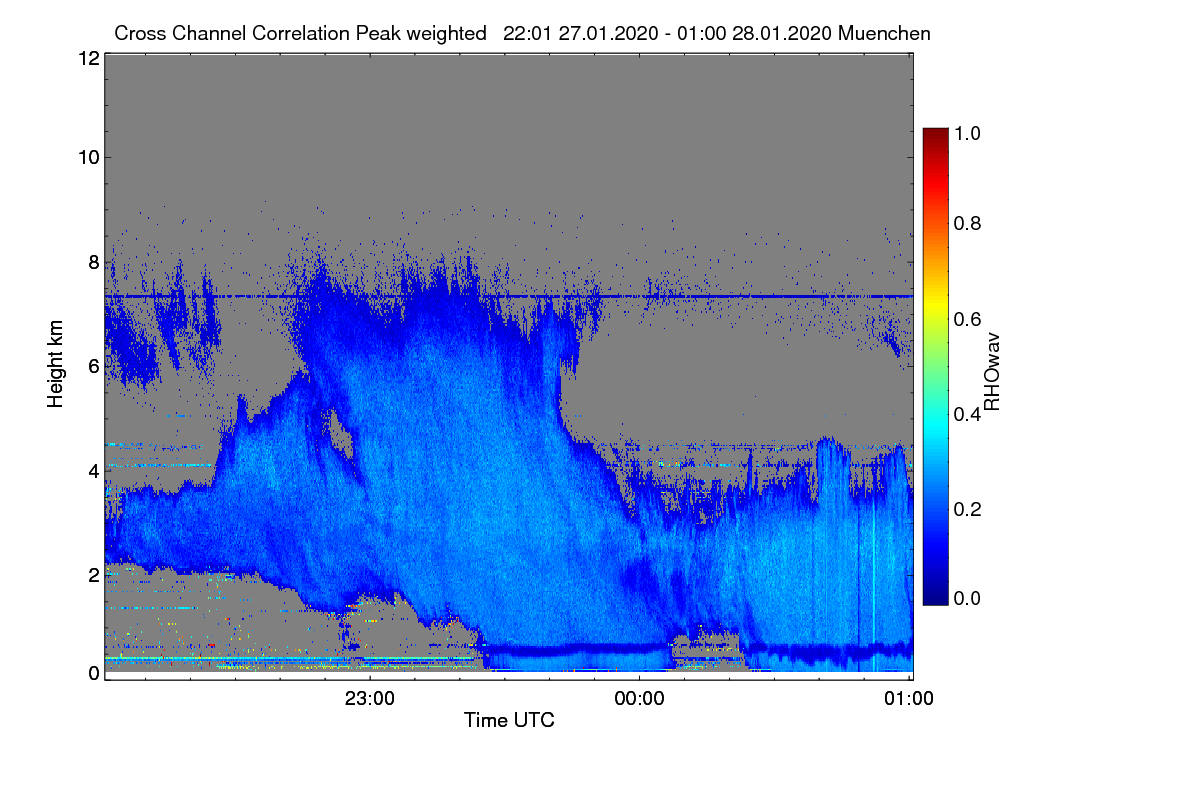Click the colorbar value 0.0
The image size is (1200, 800).
tap(968, 598)
